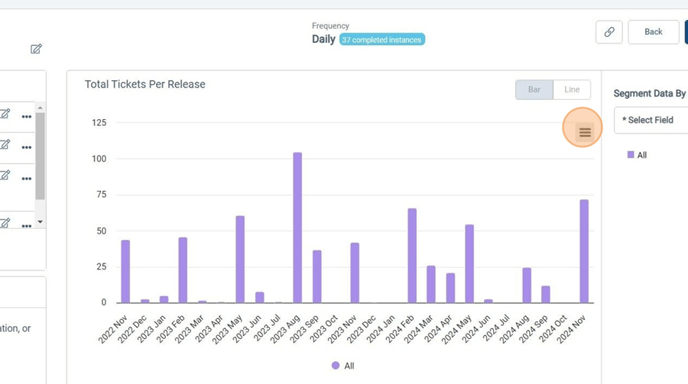Click the left list scrollbar thumb
This screenshot has width=688, height=384.
coord(40,156)
